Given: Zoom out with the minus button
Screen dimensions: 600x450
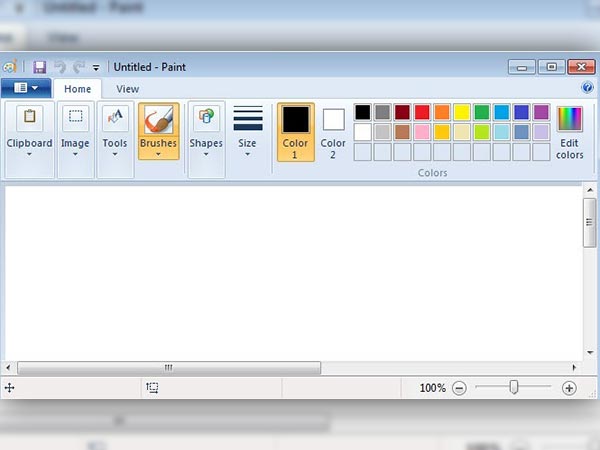Looking at the screenshot, I should (459, 388).
